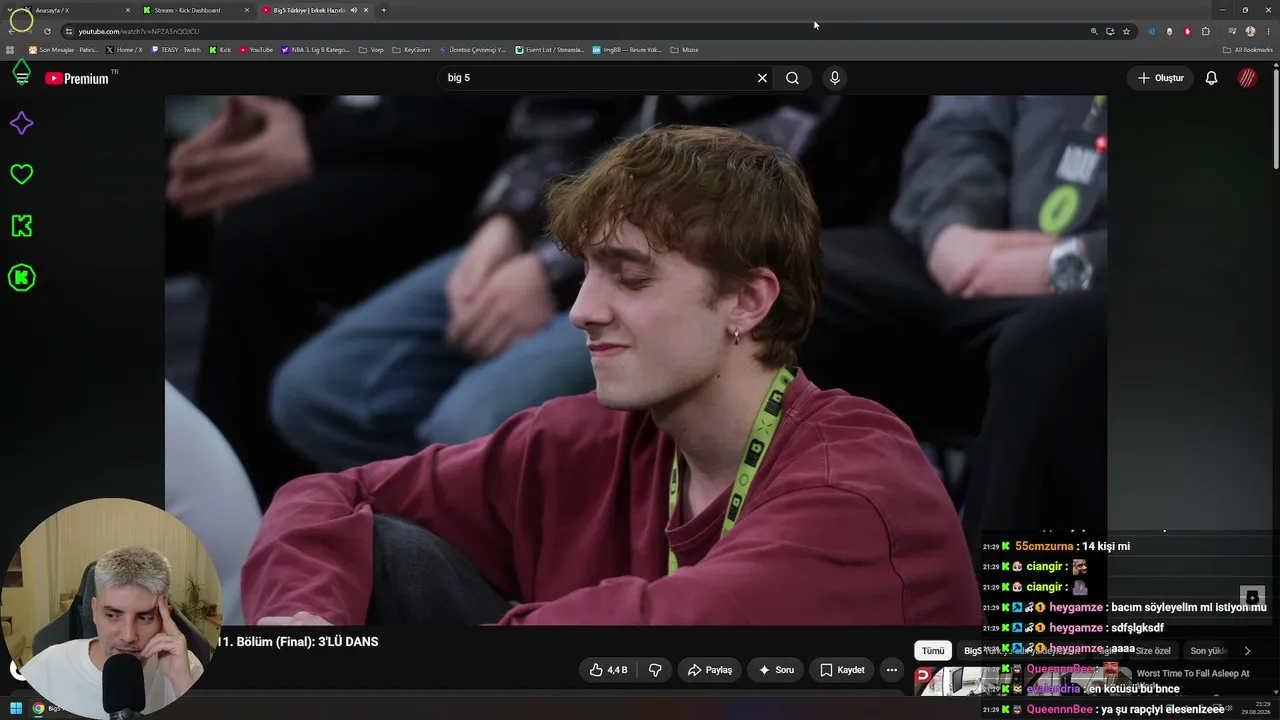Viewport: 1280px width, 720px height.
Task: Open the Kick bookmark
Action: tap(220, 50)
